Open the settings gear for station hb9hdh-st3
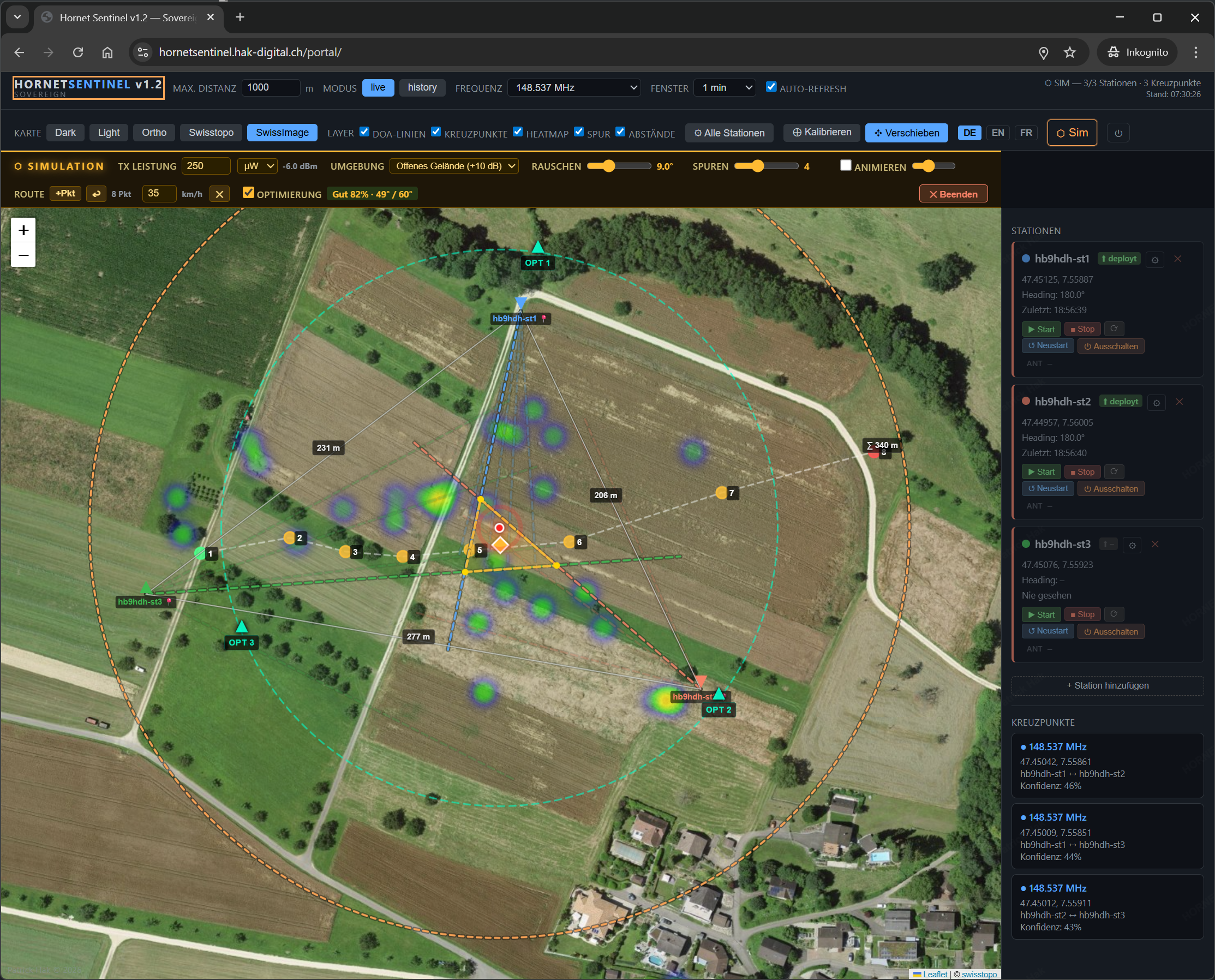 pyautogui.click(x=1133, y=545)
